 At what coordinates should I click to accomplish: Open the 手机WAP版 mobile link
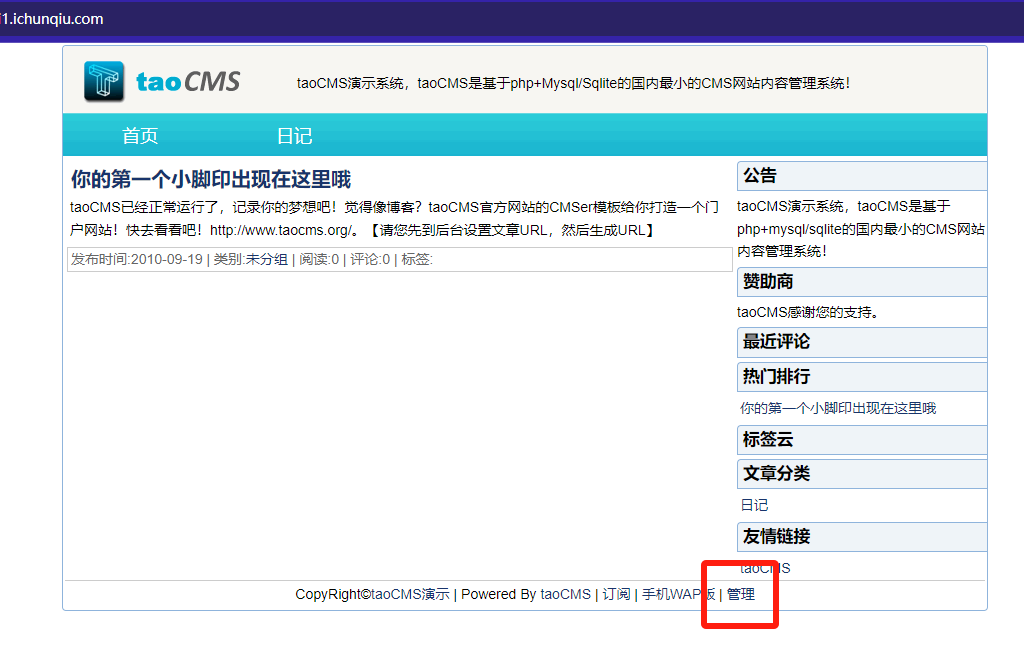[679, 594]
